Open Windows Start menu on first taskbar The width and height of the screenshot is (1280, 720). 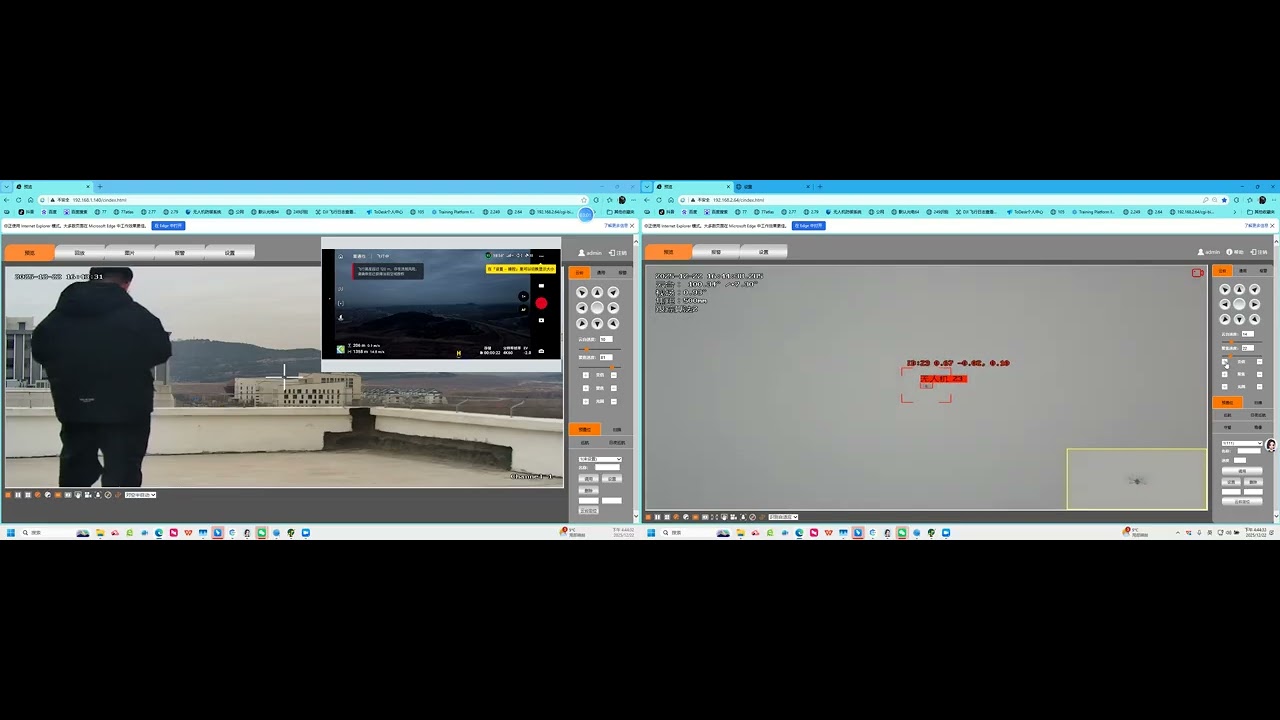tap(11, 533)
